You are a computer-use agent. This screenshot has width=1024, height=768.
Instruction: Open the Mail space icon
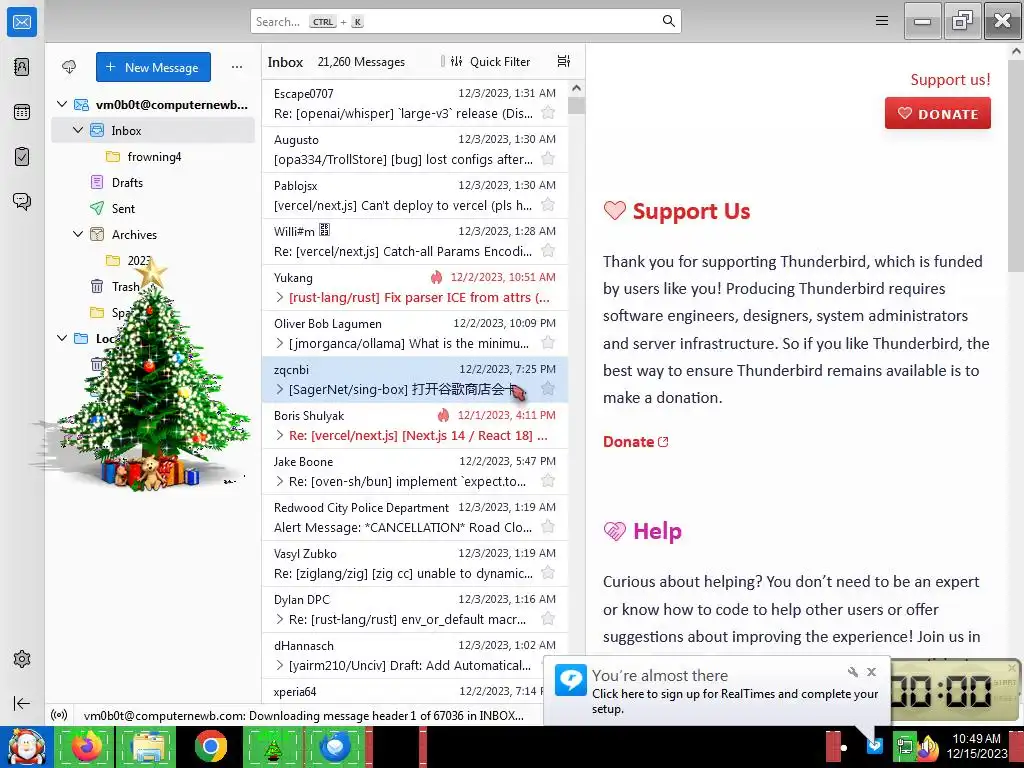coord(22,22)
